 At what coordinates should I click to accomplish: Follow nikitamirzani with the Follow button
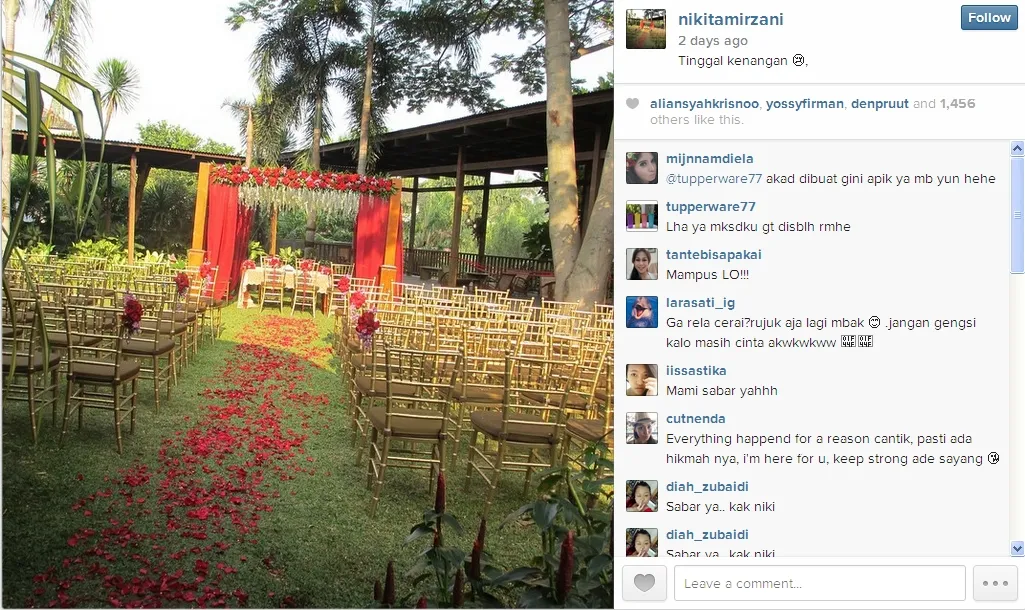click(x=989, y=18)
